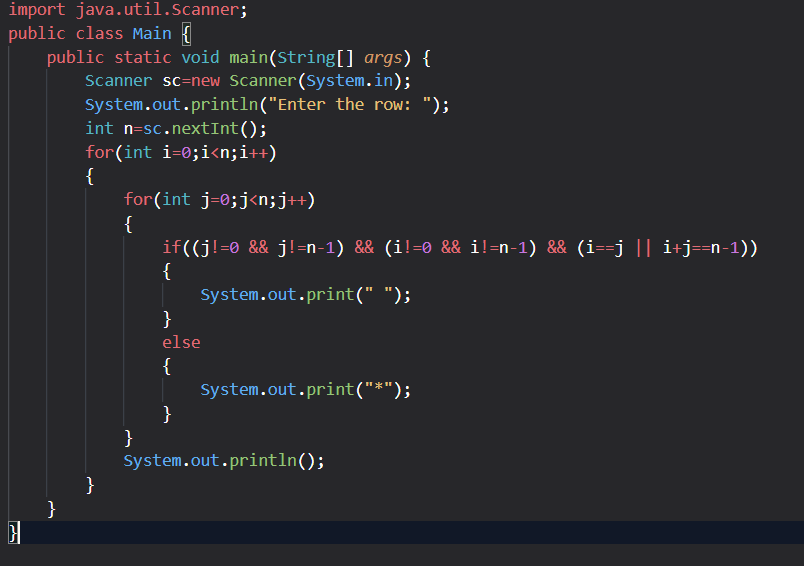804x566 pixels.
Task: Click the 'else' keyword
Action: click(x=181, y=342)
